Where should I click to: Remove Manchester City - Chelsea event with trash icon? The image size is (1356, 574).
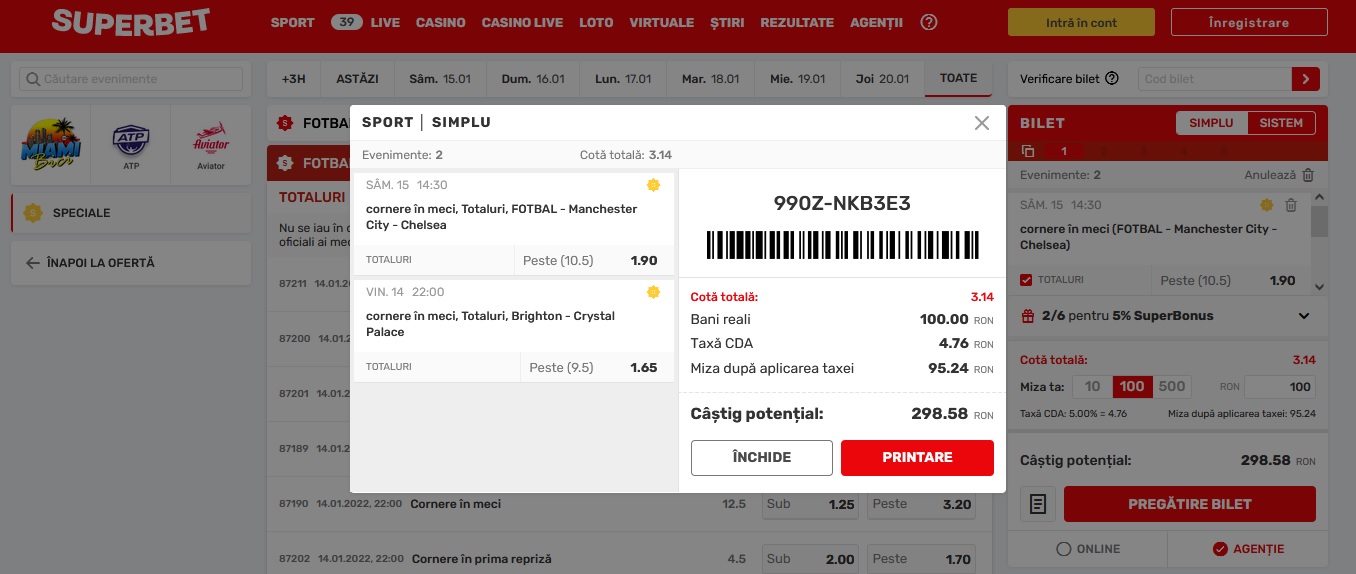[x=1291, y=205]
